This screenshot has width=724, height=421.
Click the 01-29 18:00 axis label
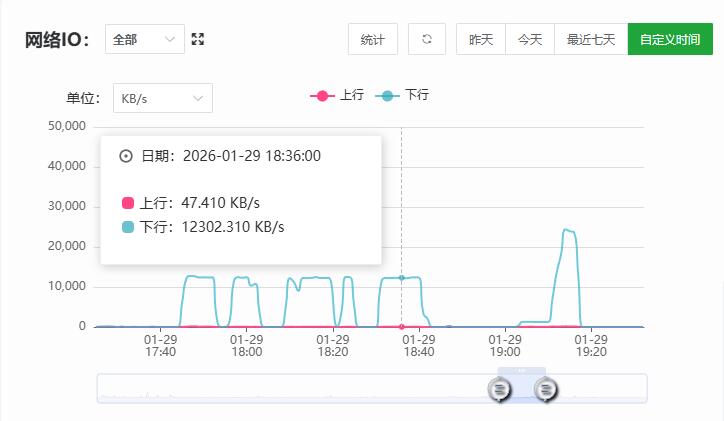(247, 346)
